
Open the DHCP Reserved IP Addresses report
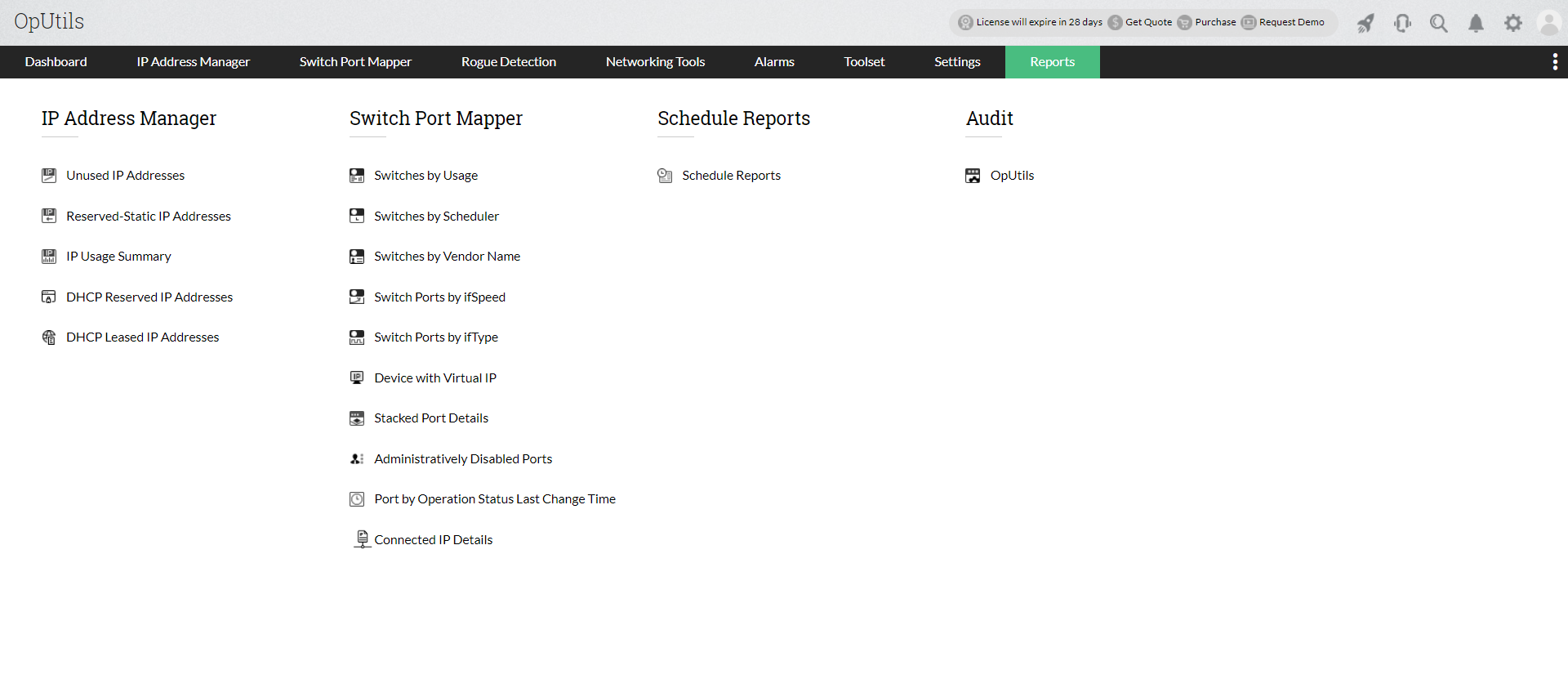point(149,297)
